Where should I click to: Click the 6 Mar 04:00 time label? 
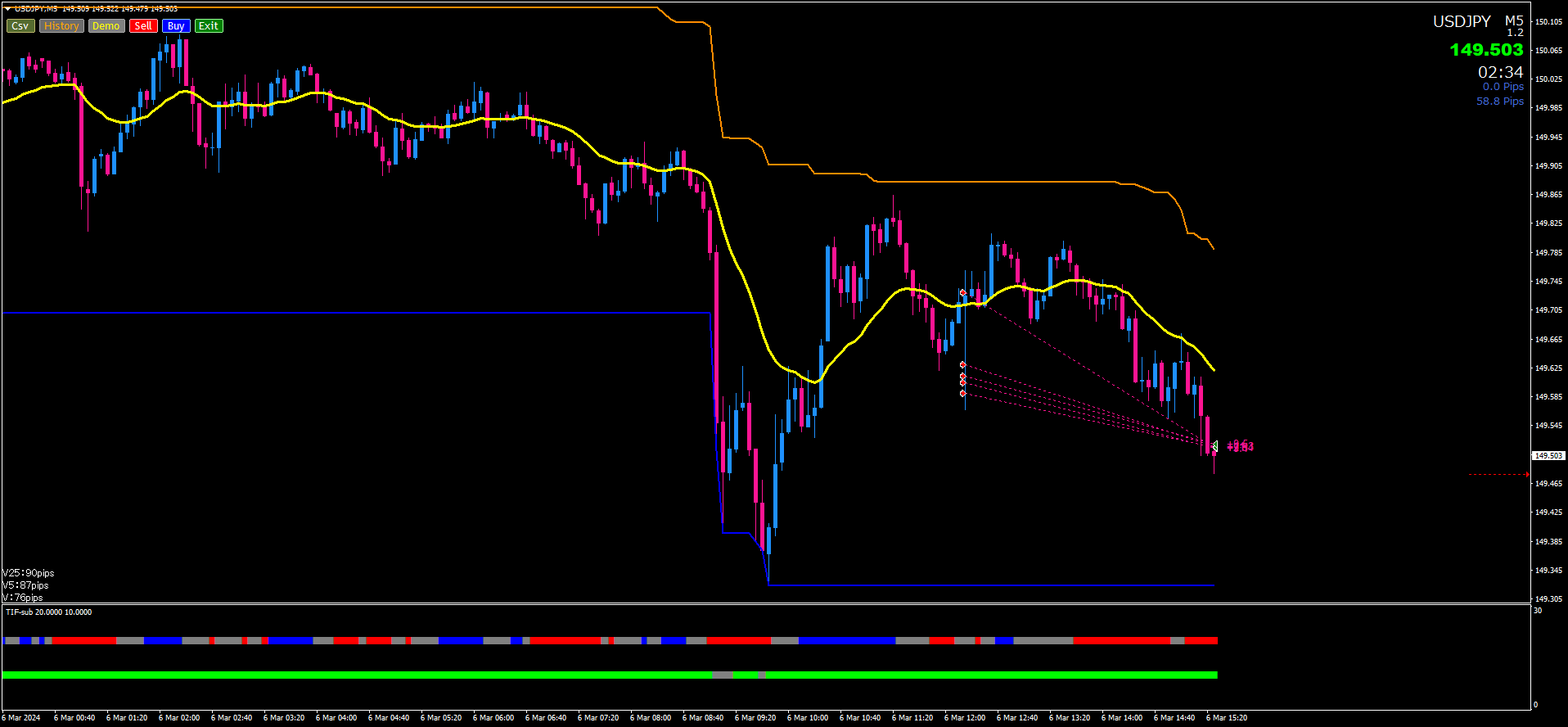point(336,718)
